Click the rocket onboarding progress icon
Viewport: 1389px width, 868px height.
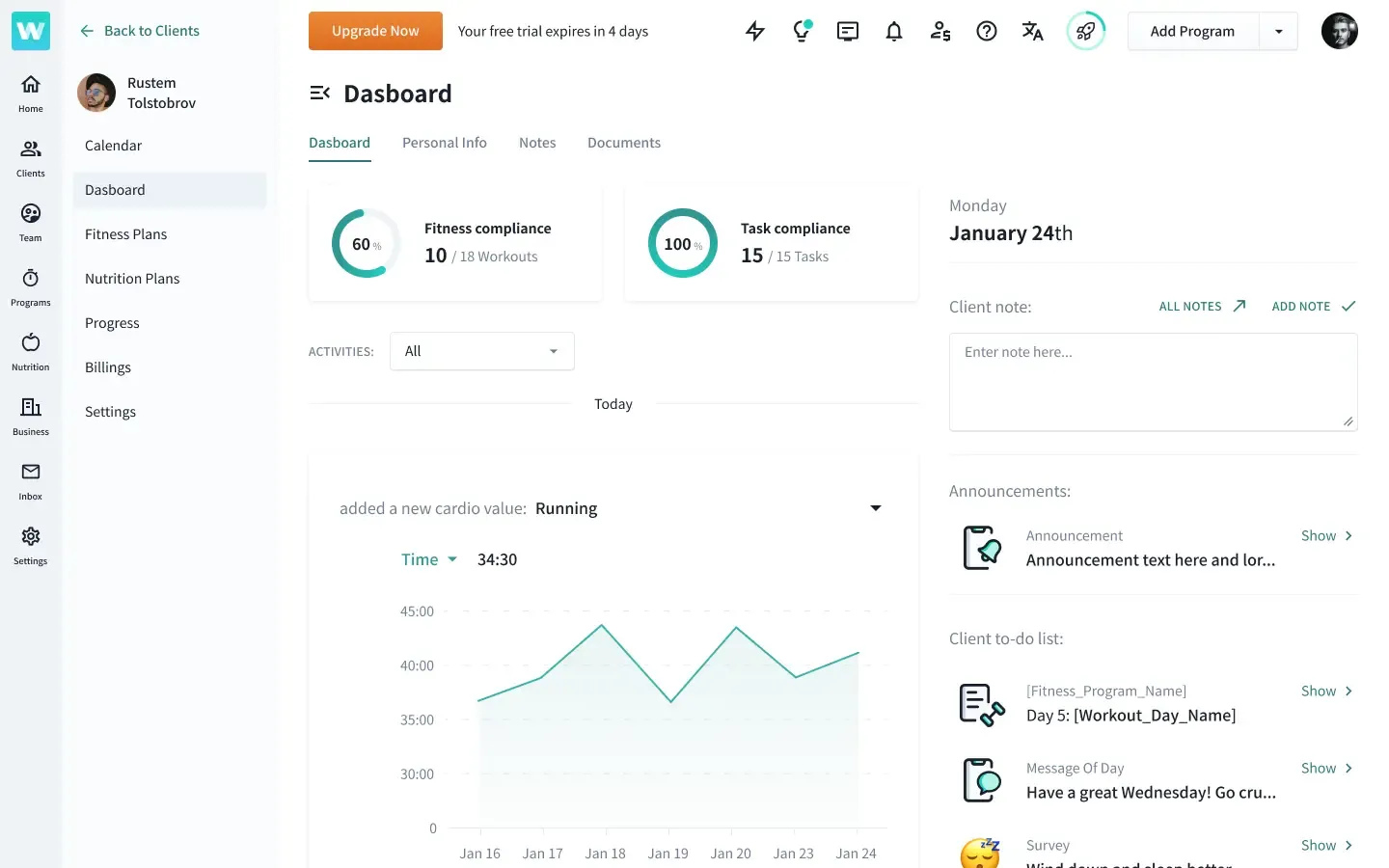pos(1085,31)
